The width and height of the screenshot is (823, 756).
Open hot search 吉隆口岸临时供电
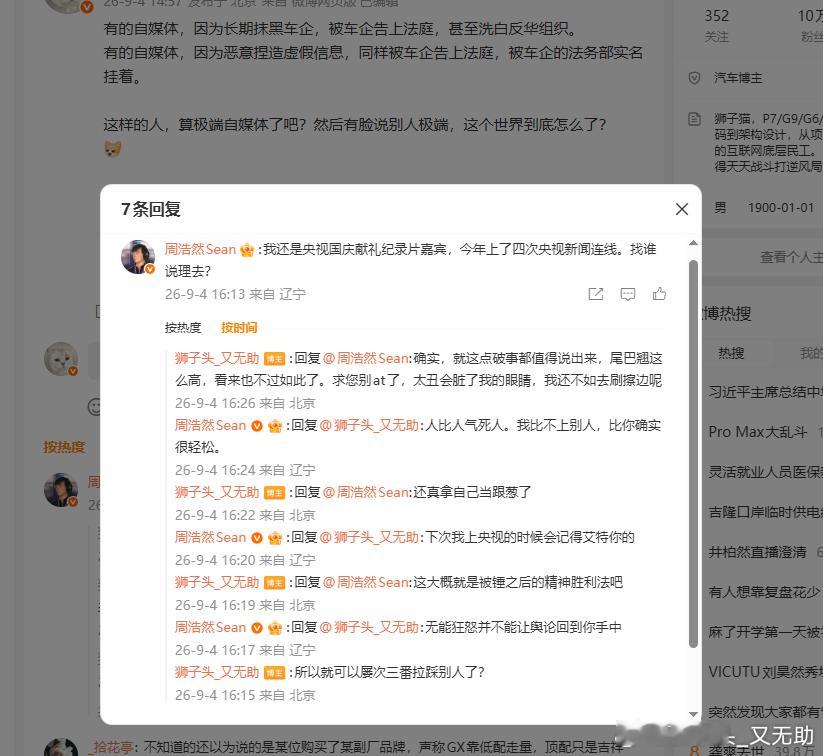[766, 512]
